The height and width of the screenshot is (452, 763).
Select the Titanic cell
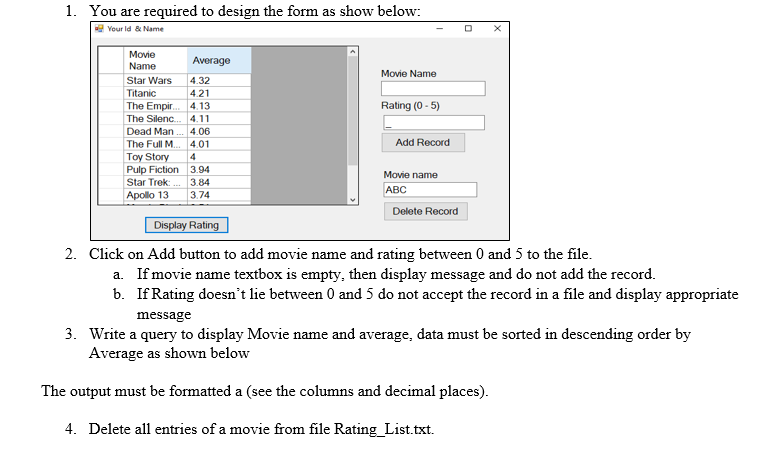[155, 93]
